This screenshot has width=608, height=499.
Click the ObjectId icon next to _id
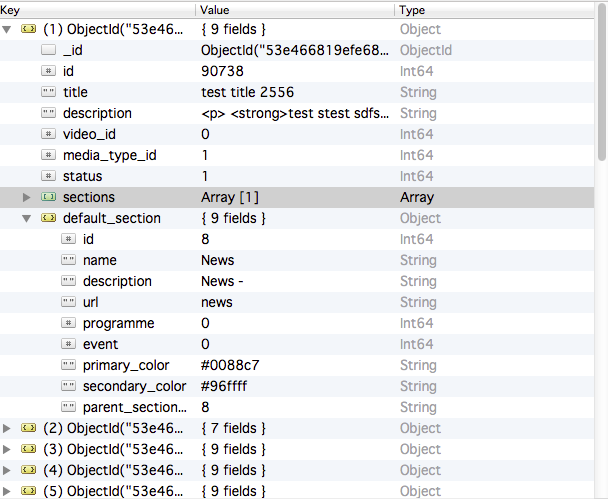(x=48, y=50)
